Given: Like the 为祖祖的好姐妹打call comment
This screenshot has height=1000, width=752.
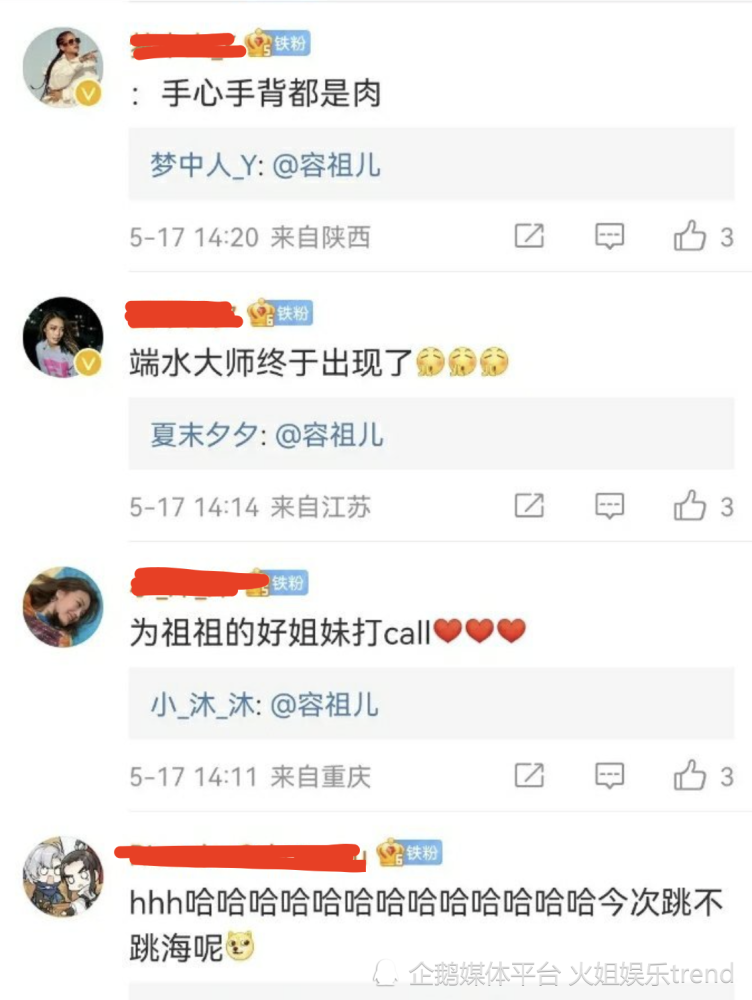Looking at the screenshot, I should pos(690,776).
